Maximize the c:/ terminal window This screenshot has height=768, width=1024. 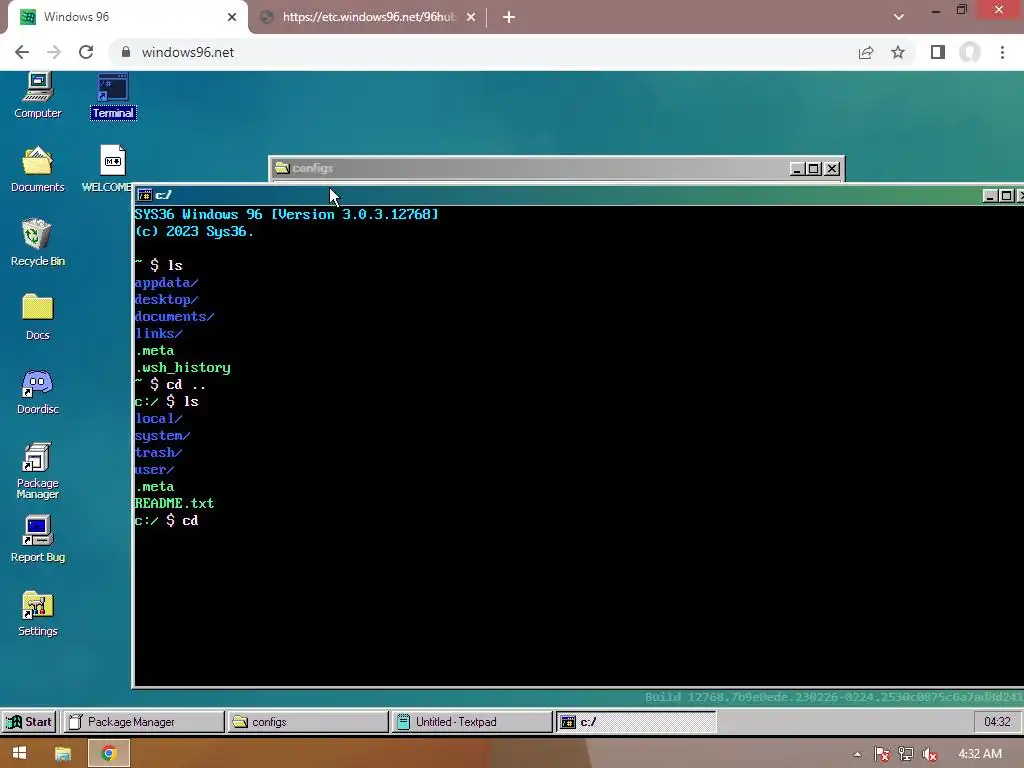(x=1007, y=195)
